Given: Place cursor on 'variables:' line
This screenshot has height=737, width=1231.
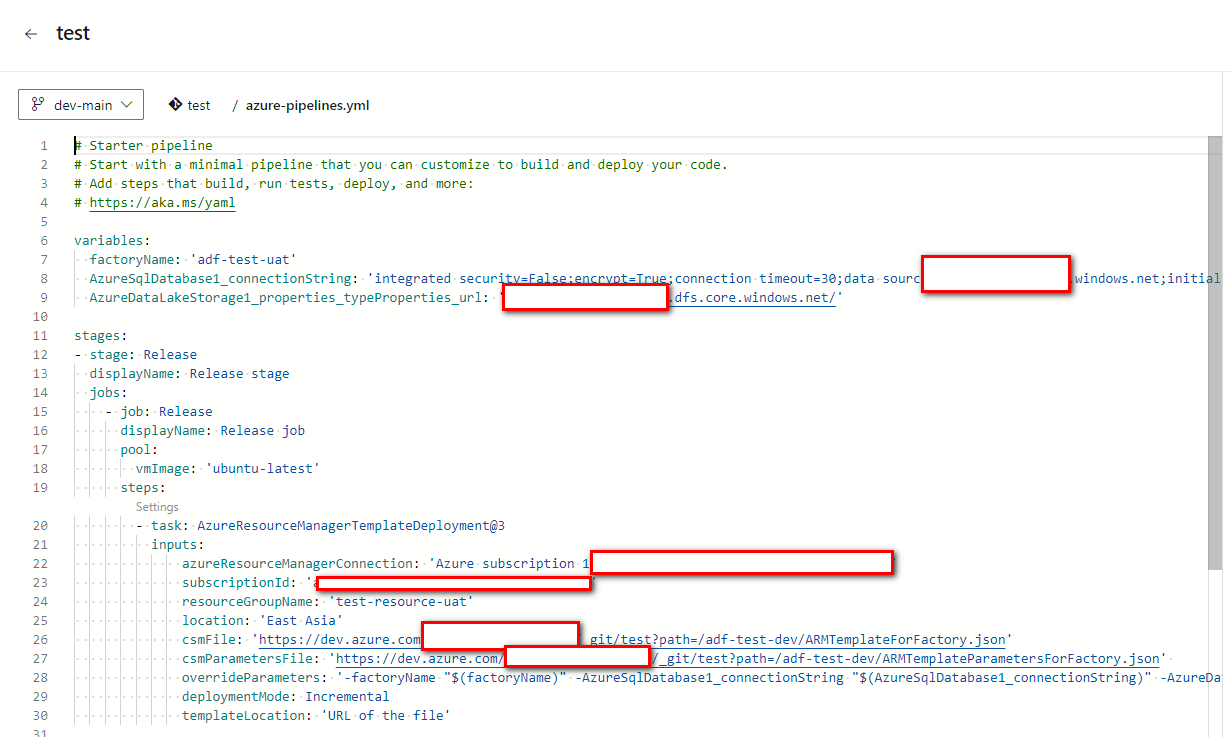Looking at the screenshot, I should pos(112,240).
